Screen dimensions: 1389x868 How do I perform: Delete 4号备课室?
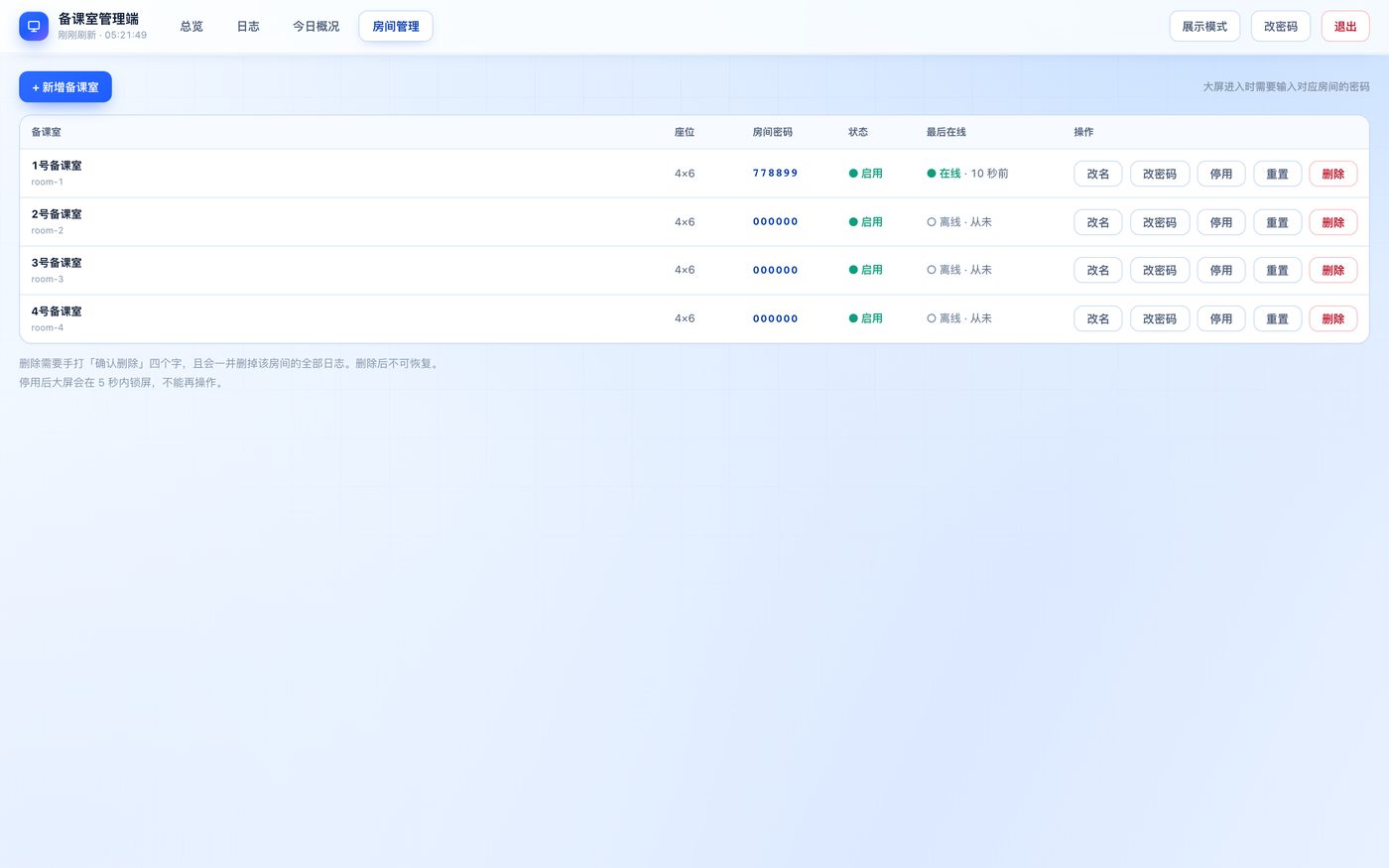pyautogui.click(x=1333, y=318)
